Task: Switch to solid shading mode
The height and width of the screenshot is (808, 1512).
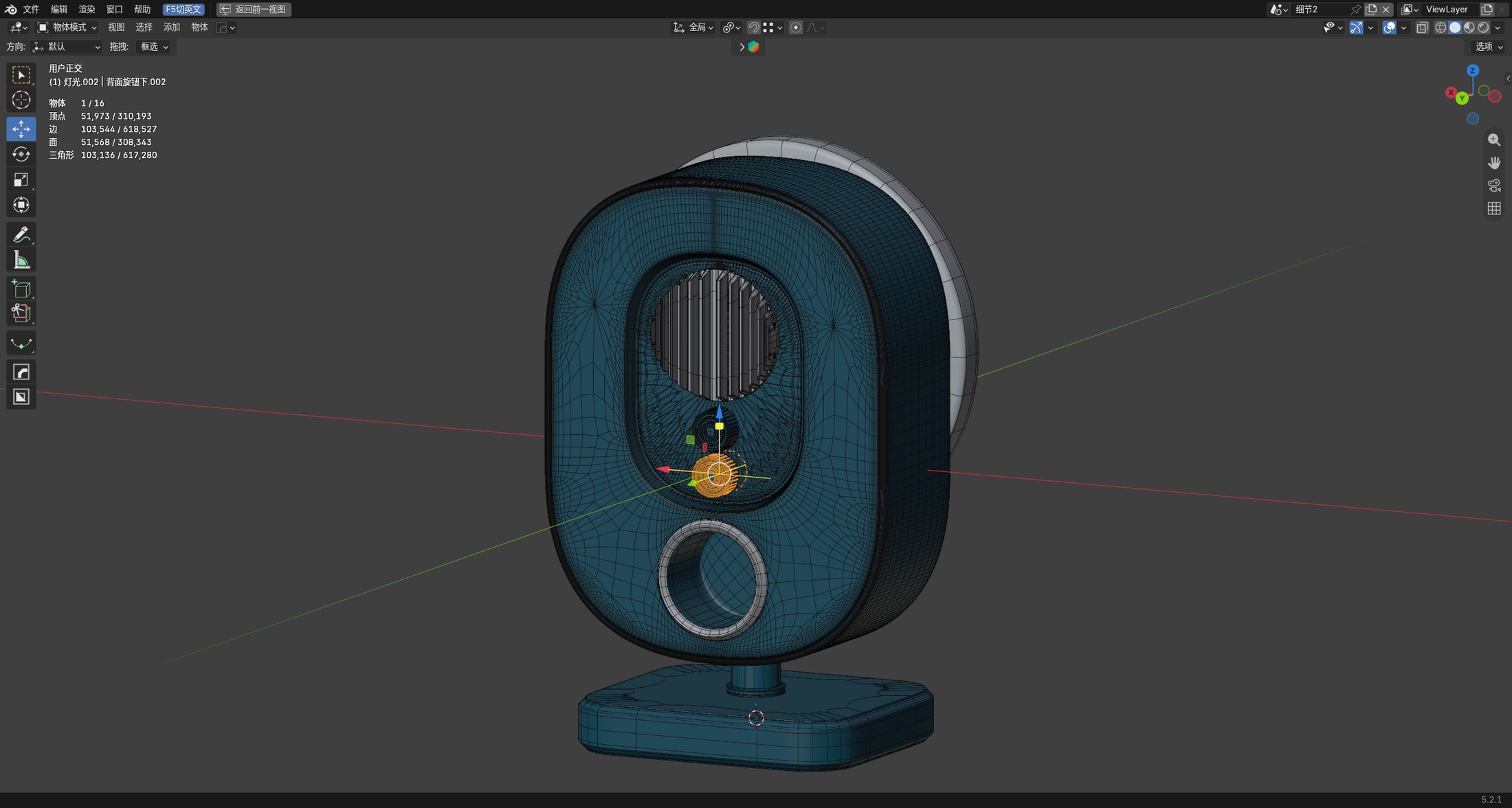Action: pyautogui.click(x=1455, y=27)
